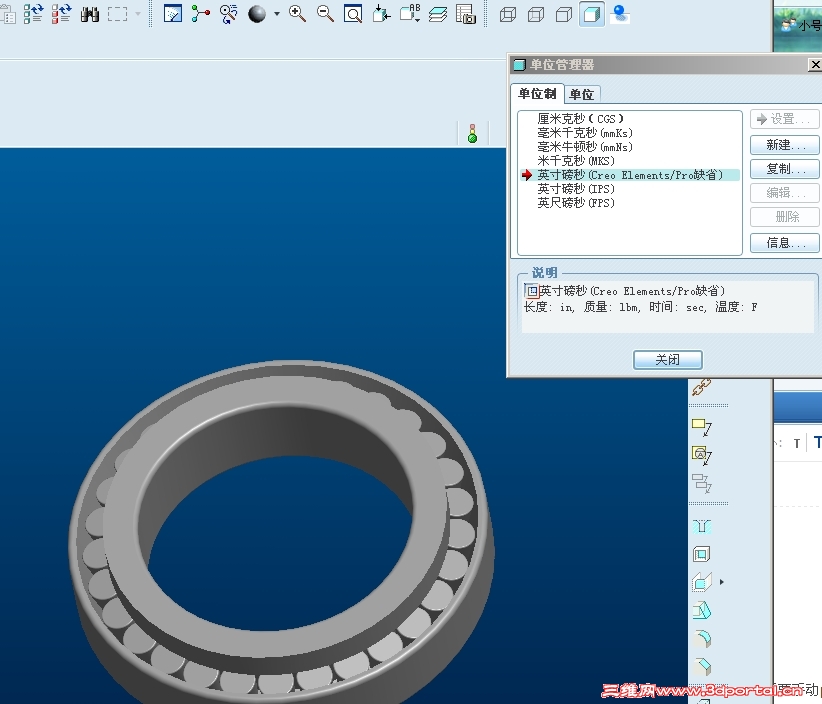
Task: Click the Hole tool icon
Action: click(701, 526)
